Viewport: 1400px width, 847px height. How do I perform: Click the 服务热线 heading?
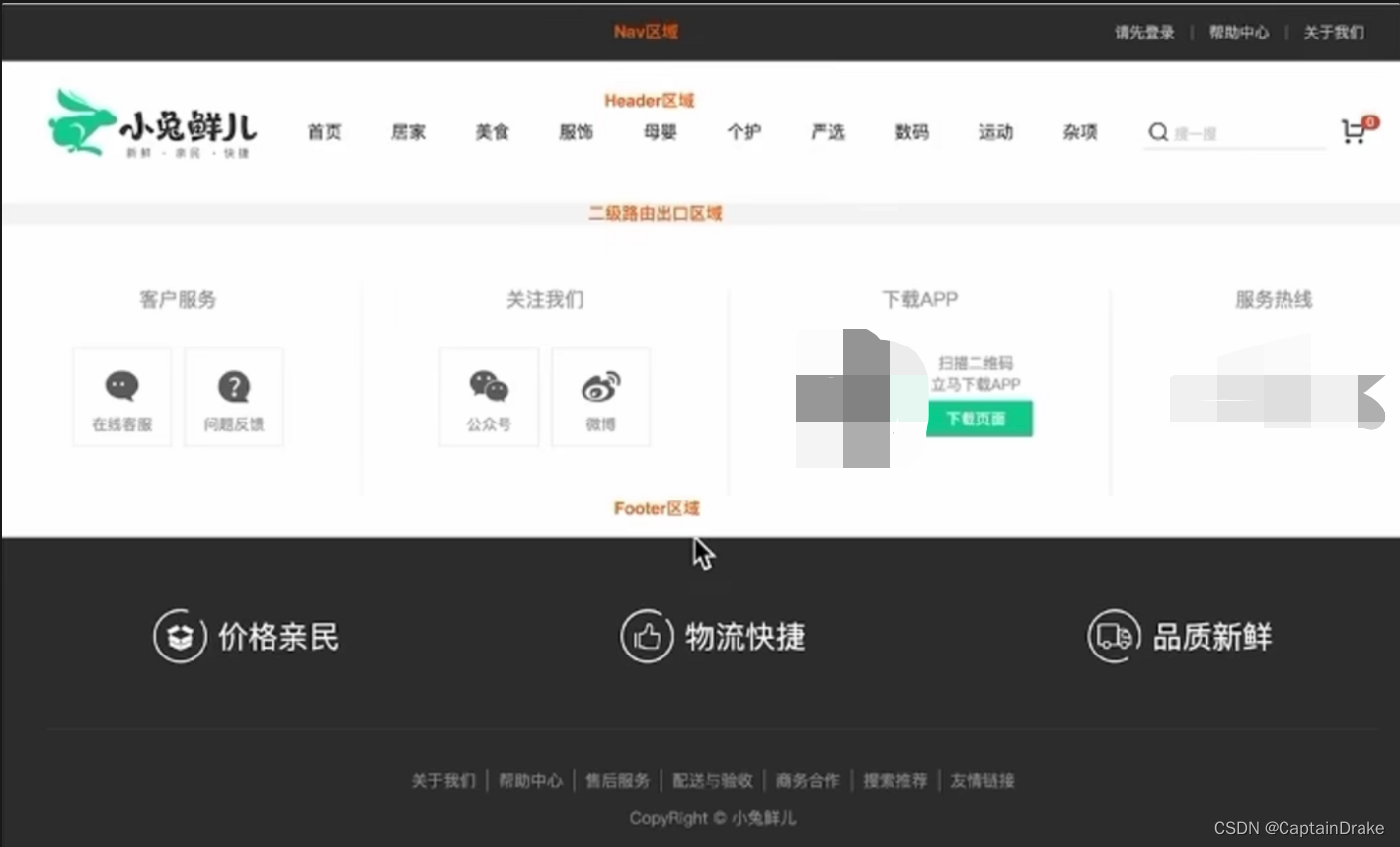tap(1274, 299)
